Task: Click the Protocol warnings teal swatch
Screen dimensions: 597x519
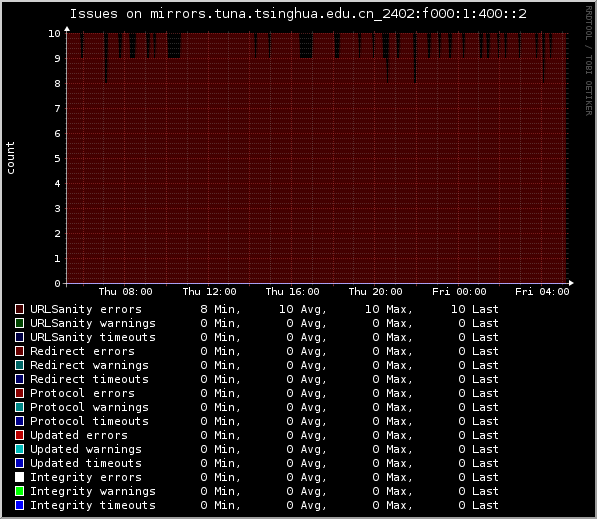Action: point(19,407)
